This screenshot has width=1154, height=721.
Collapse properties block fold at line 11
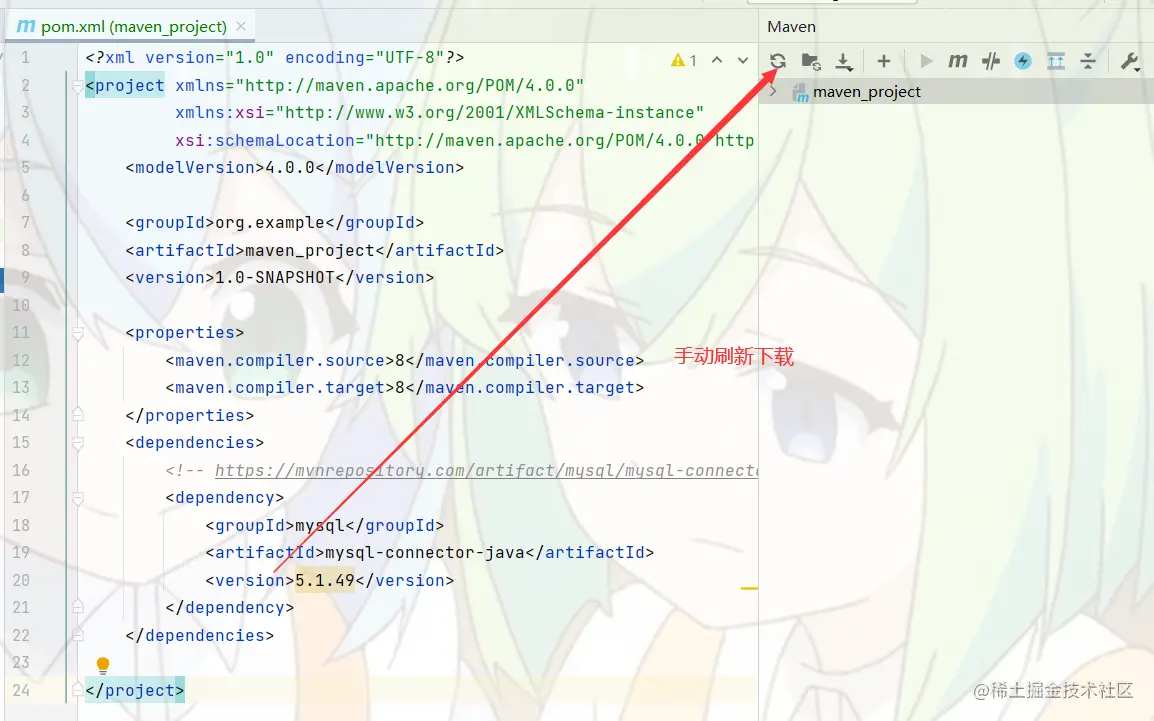[77, 333]
